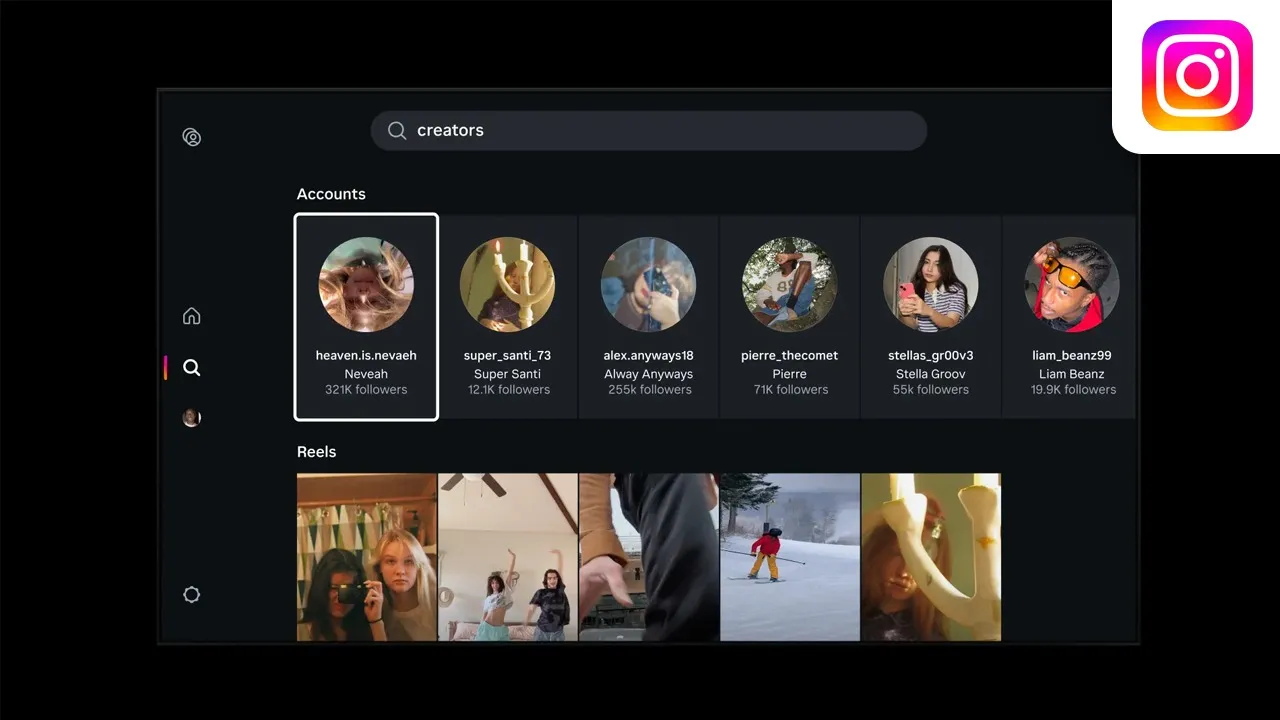Viewport: 1280px width, 720px height.
Task: Open the candelabra reel thumbnail
Action: [x=931, y=557]
